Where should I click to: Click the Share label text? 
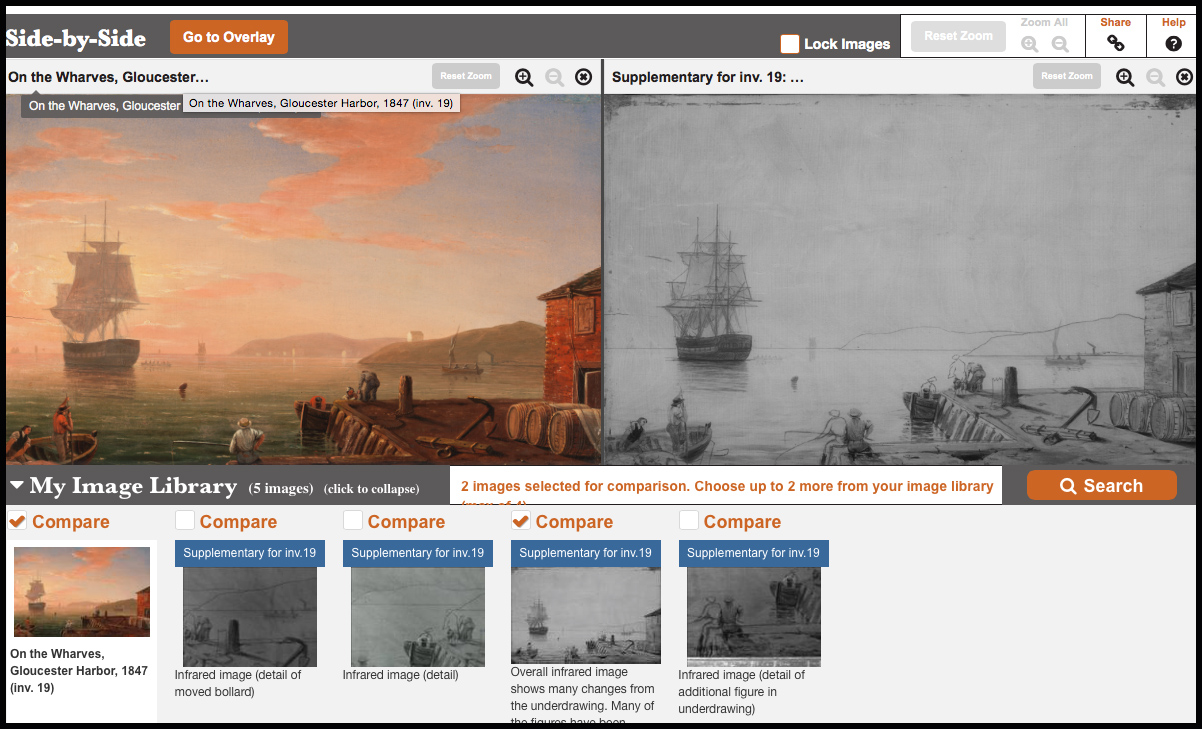(1116, 22)
